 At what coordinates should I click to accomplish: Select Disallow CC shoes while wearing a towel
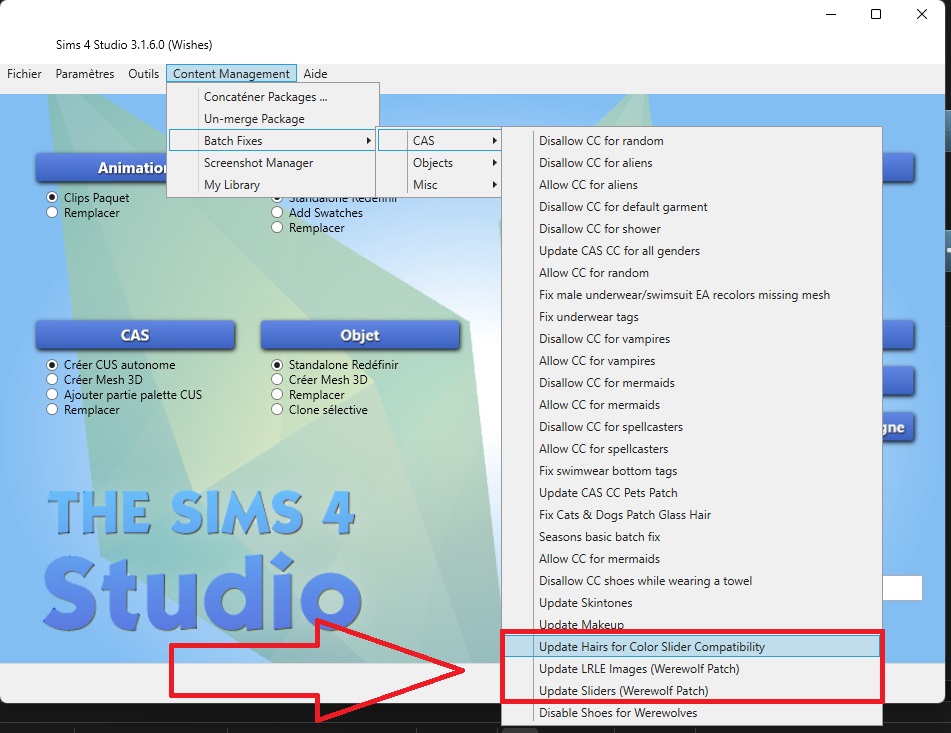point(691,581)
